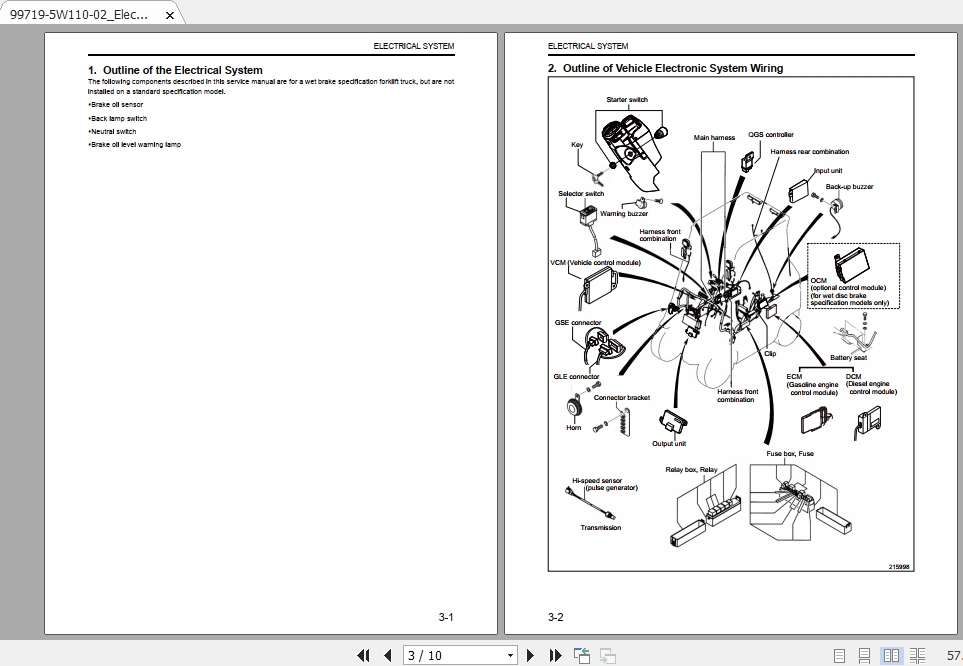Navigate forward in page history
This screenshot has width=963, height=666.
pos(608,654)
